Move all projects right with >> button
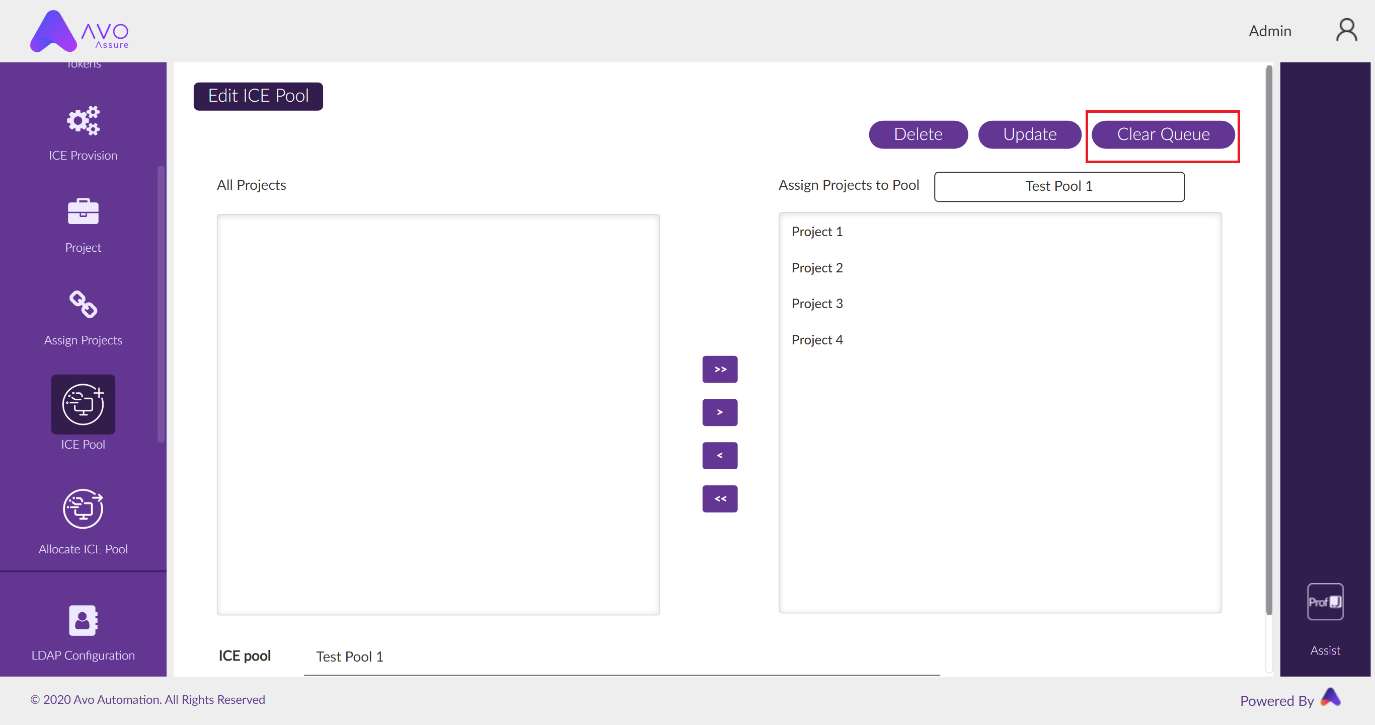The height and width of the screenshot is (725, 1375). tap(720, 369)
